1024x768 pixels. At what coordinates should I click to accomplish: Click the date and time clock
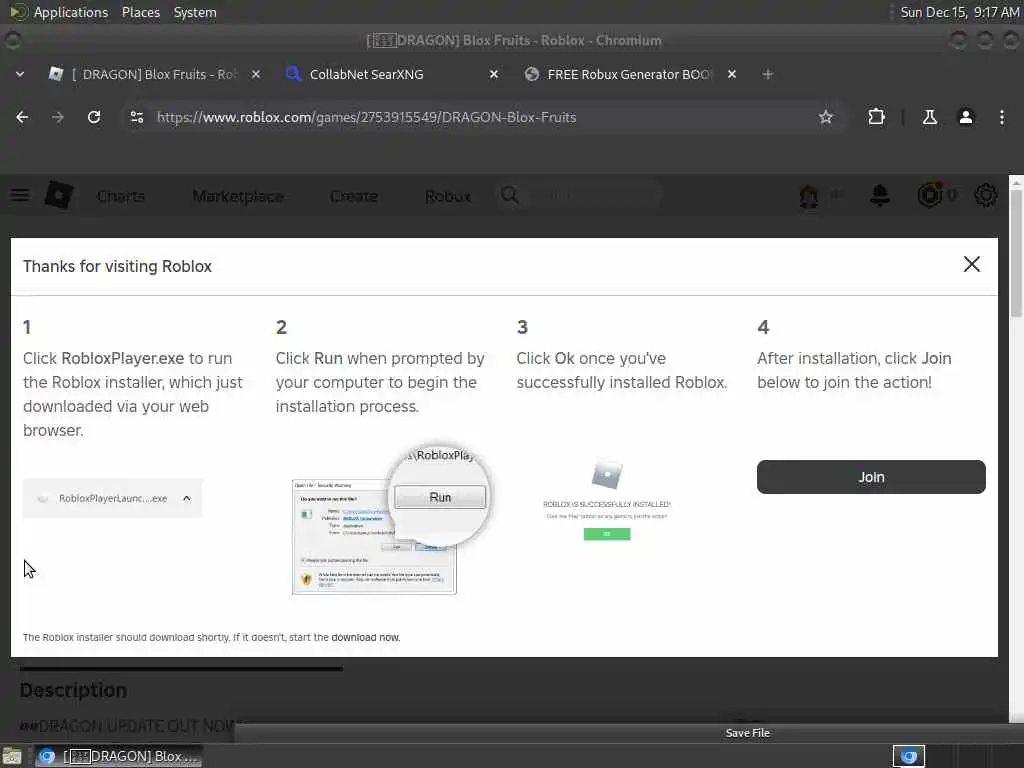coord(959,12)
